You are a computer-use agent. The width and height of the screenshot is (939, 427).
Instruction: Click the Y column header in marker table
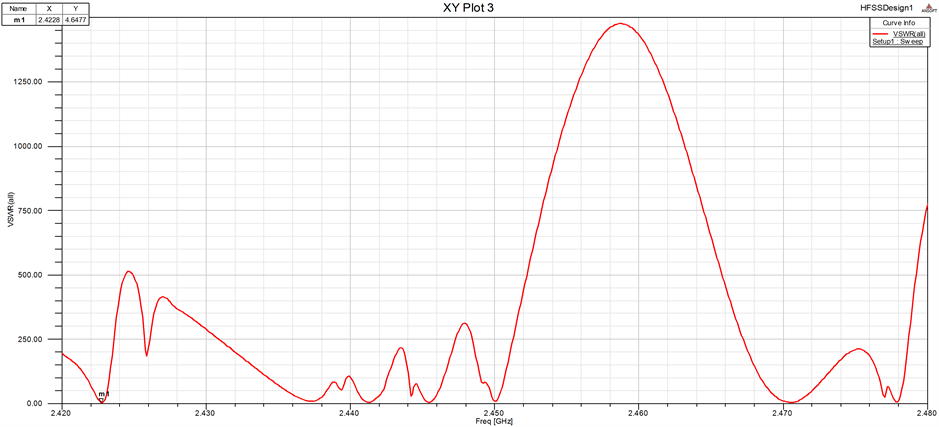click(x=75, y=8)
